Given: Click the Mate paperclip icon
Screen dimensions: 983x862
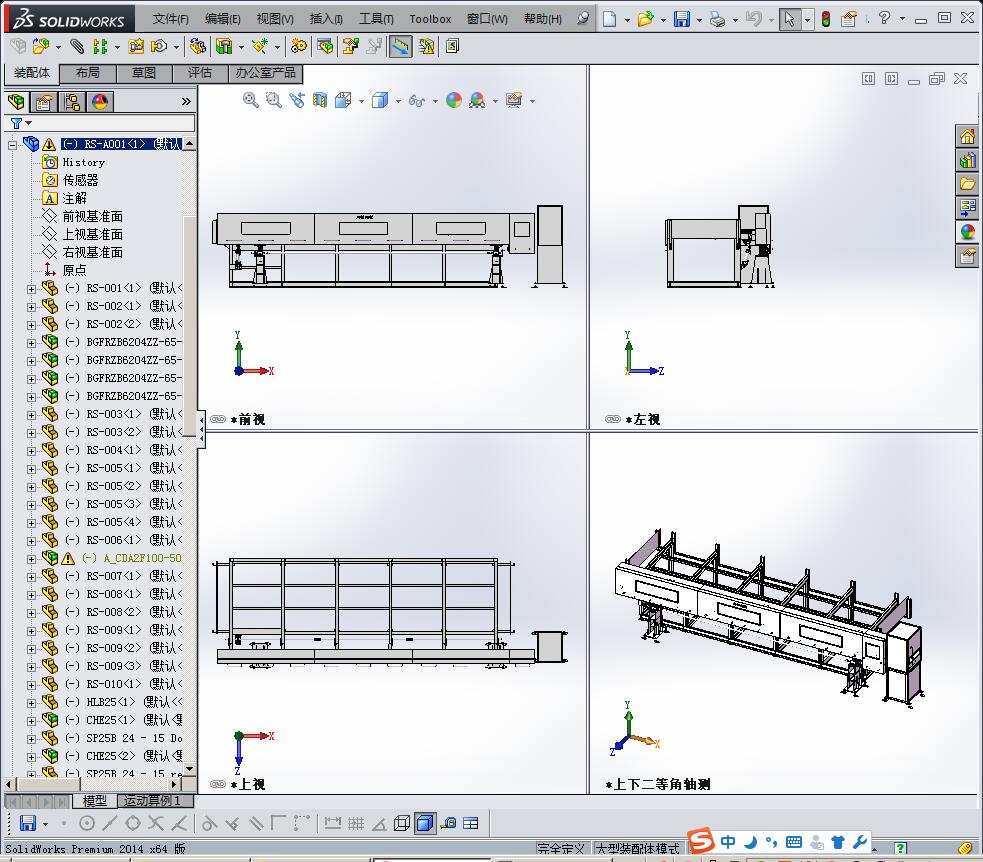Looking at the screenshot, I should (x=76, y=46).
